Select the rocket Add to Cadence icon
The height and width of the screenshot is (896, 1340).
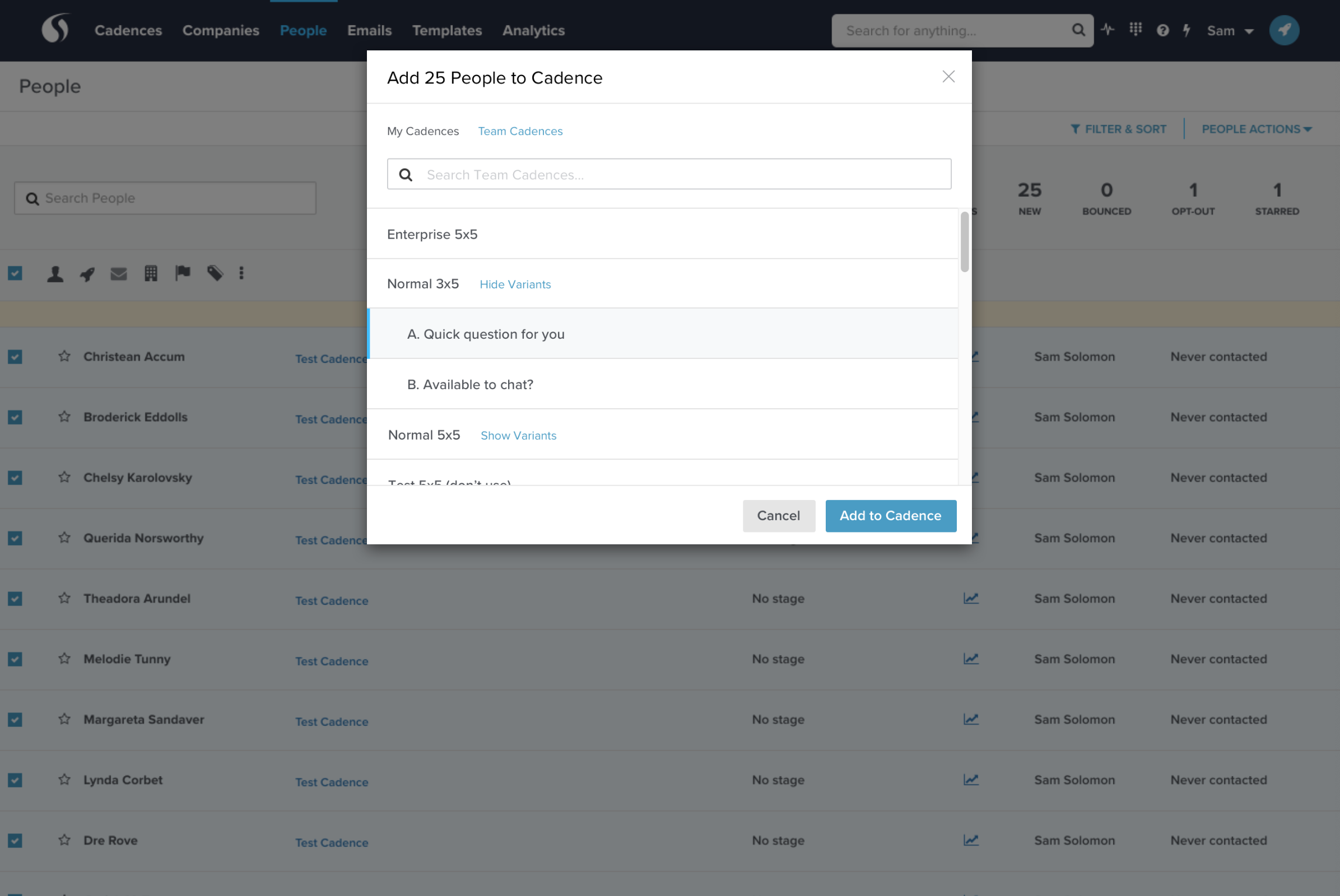coord(87,273)
